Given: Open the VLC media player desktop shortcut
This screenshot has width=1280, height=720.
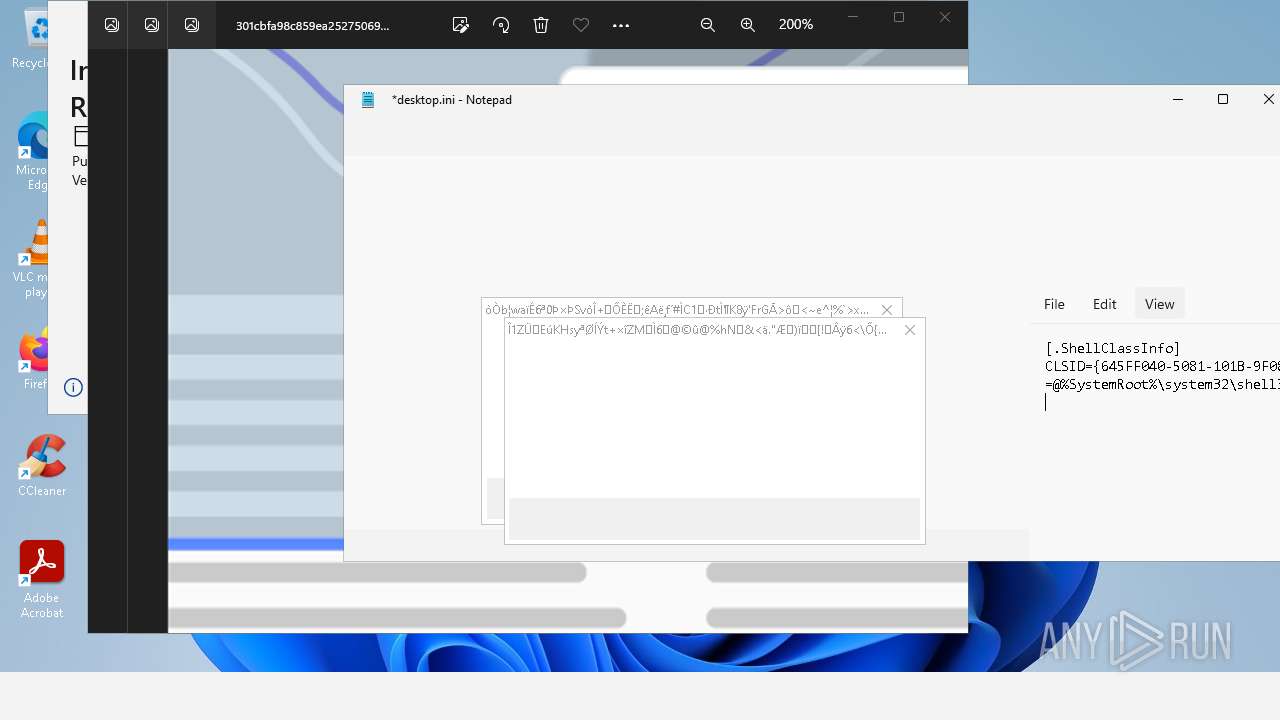Looking at the screenshot, I should point(32,260).
